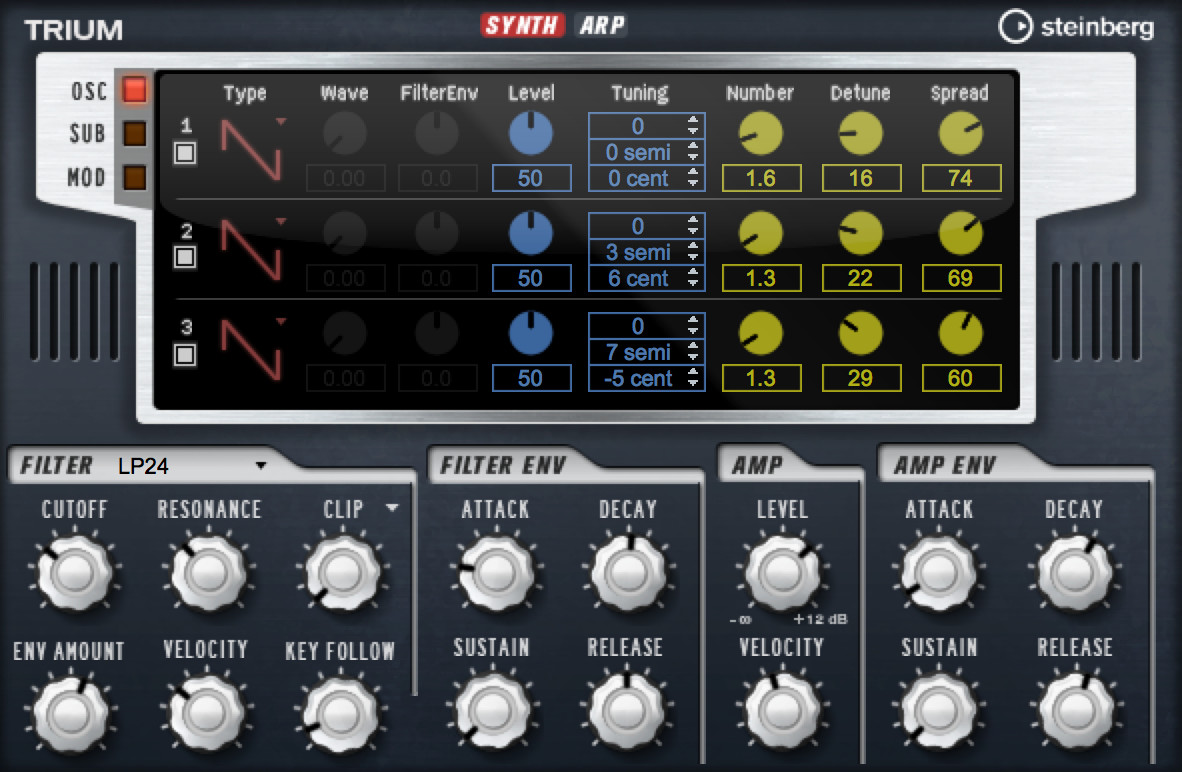Step oscillator 1 octave tuning spinner
This screenshot has width=1182, height=772.
(x=693, y=126)
